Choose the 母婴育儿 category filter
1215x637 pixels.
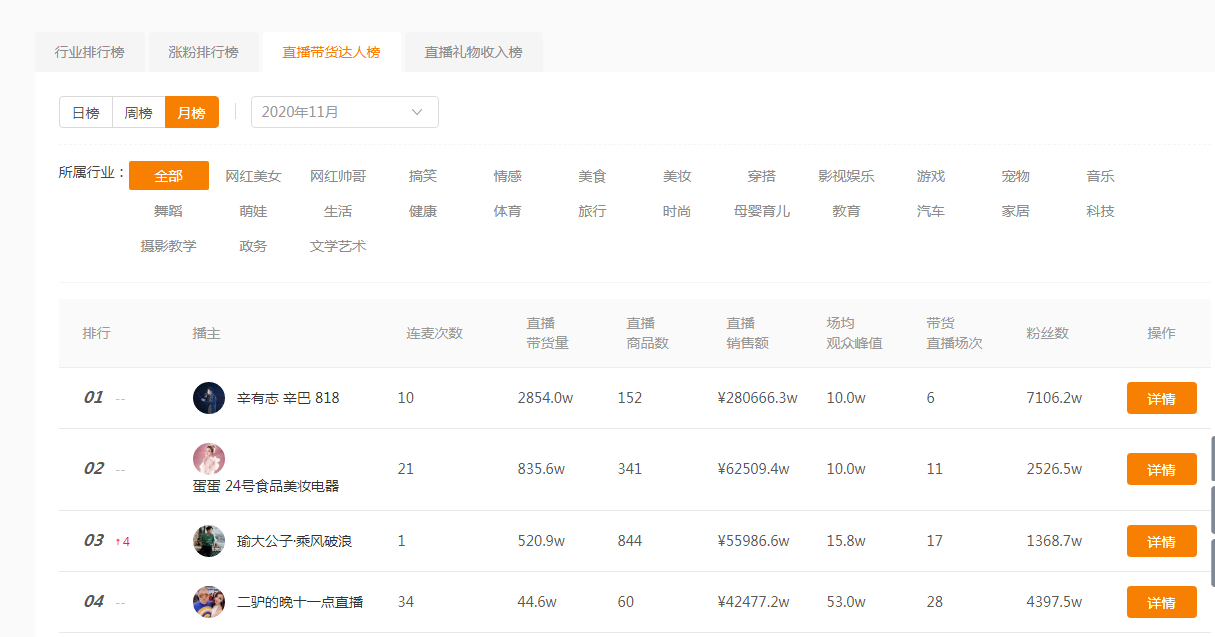761,211
